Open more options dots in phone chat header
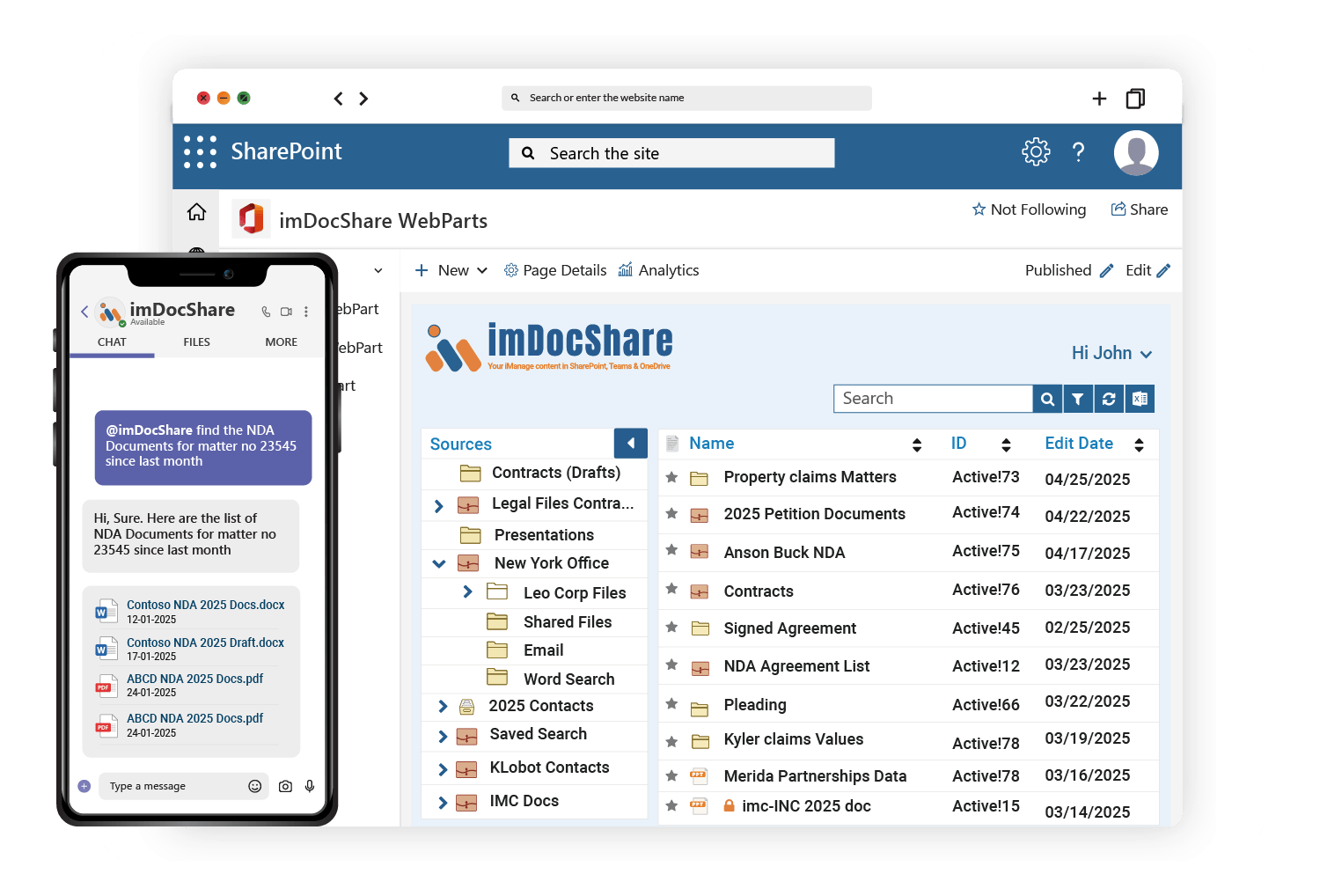Image resolution: width=1320 pixels, height=896 pixels. (306, 312)
